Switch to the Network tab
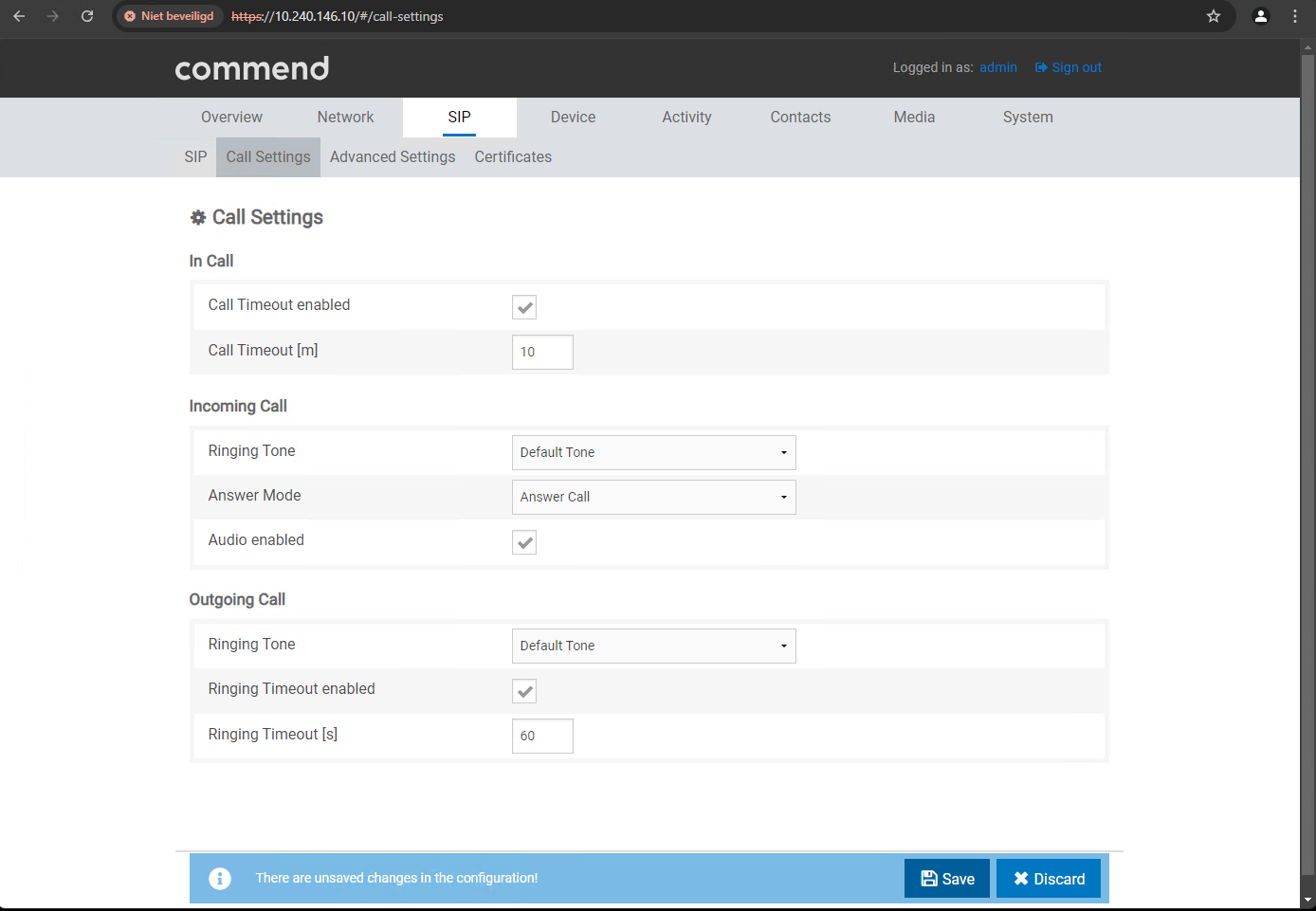Viewport: 1316px width, 911px height. (345, 118)
